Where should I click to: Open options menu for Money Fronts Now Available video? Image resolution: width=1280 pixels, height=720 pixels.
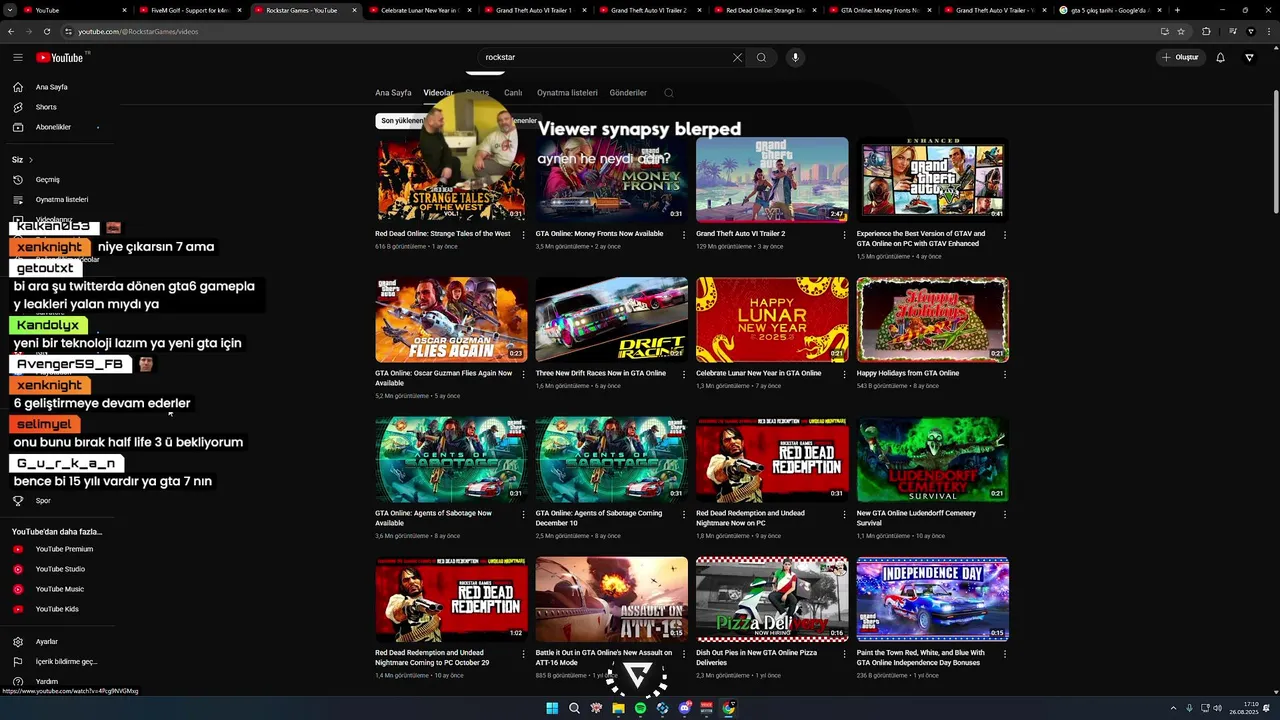pos(684,235)
